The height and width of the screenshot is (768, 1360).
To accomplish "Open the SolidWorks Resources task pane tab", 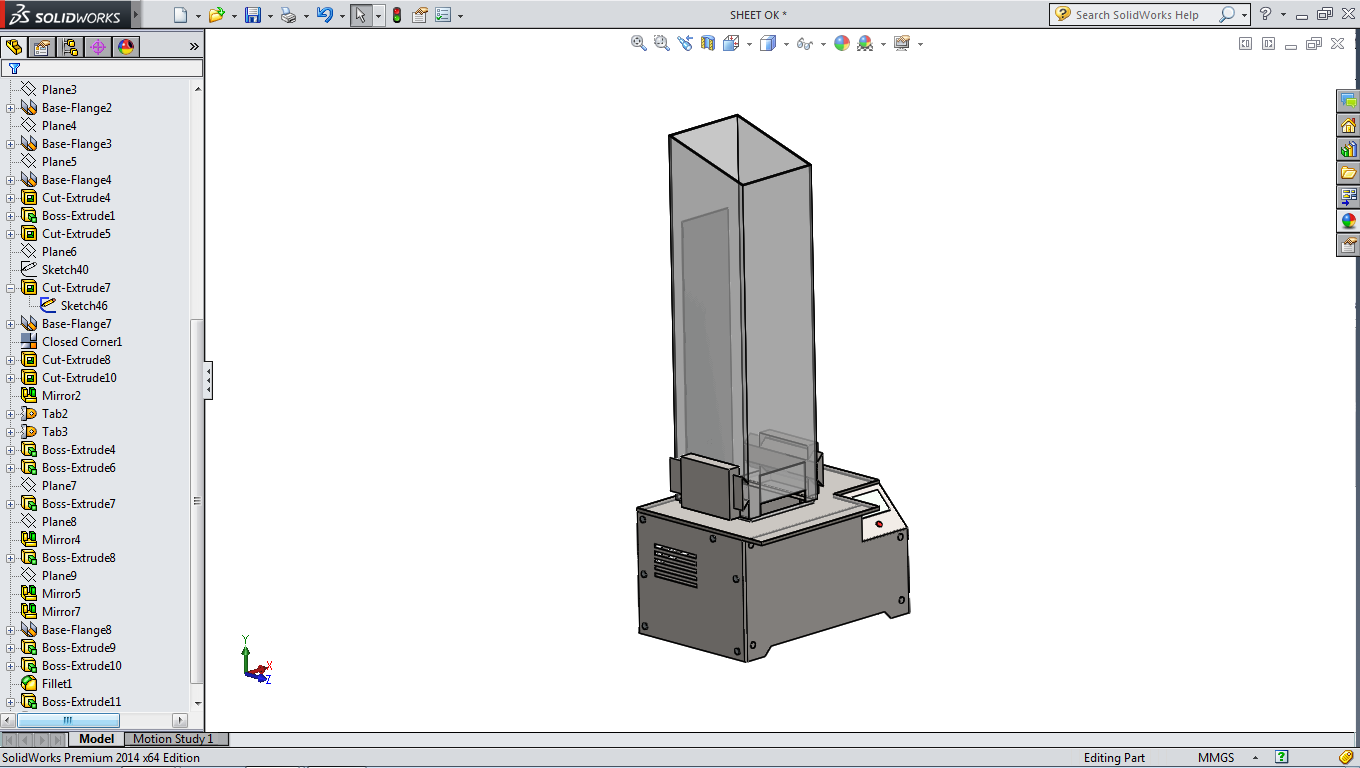I will pyautogui.click(x=1348, y=125).
